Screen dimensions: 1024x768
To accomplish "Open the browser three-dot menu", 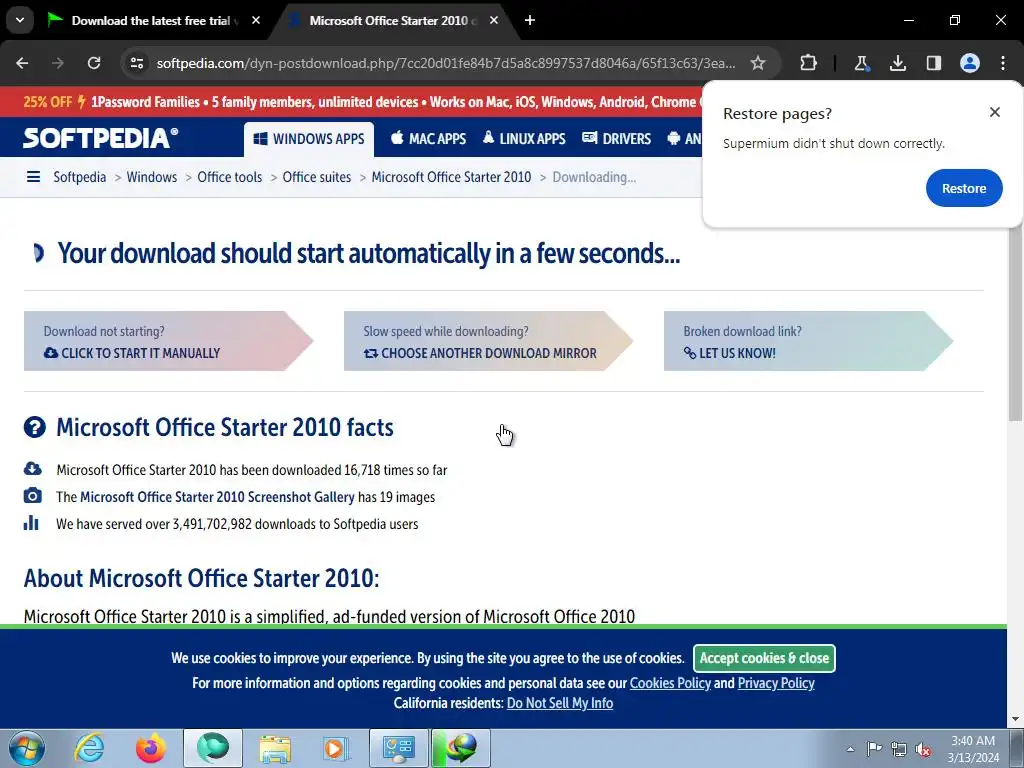I will pos(1003,63).
